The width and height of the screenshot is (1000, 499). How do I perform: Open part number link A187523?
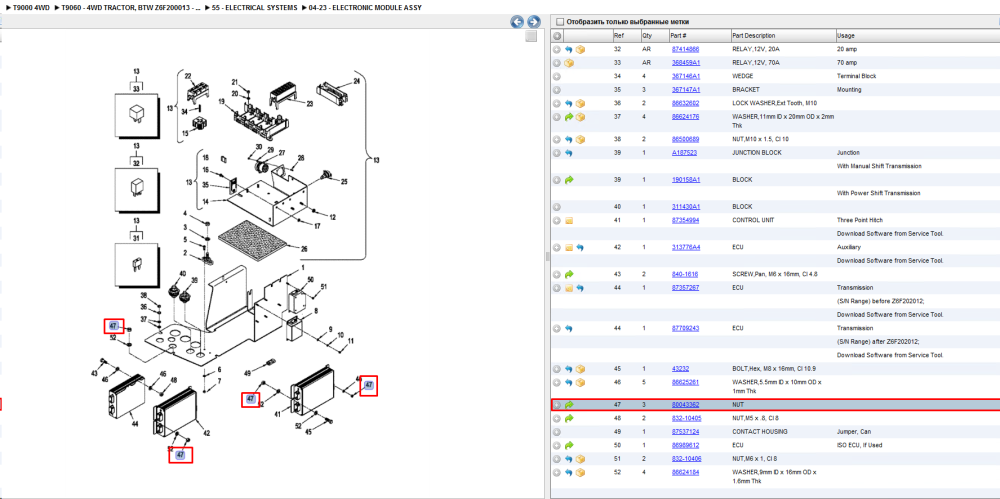pos(684,153)
